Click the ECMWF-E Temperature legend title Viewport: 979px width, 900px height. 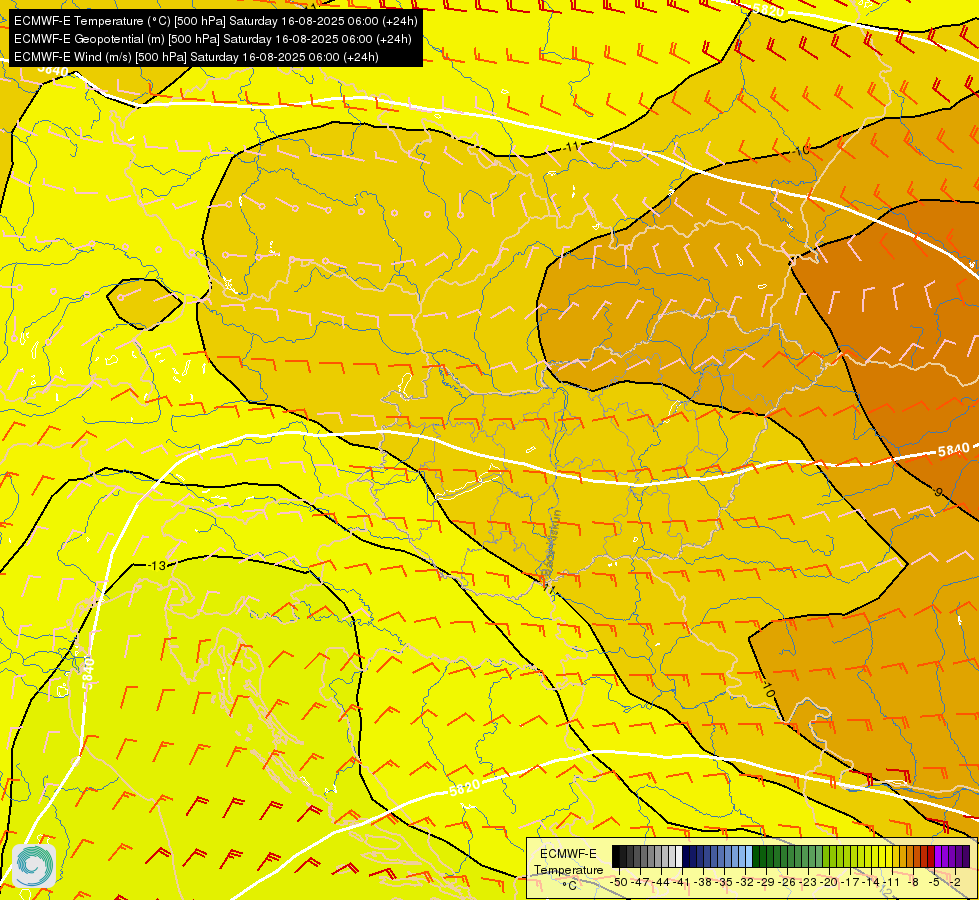pos(568,861)
